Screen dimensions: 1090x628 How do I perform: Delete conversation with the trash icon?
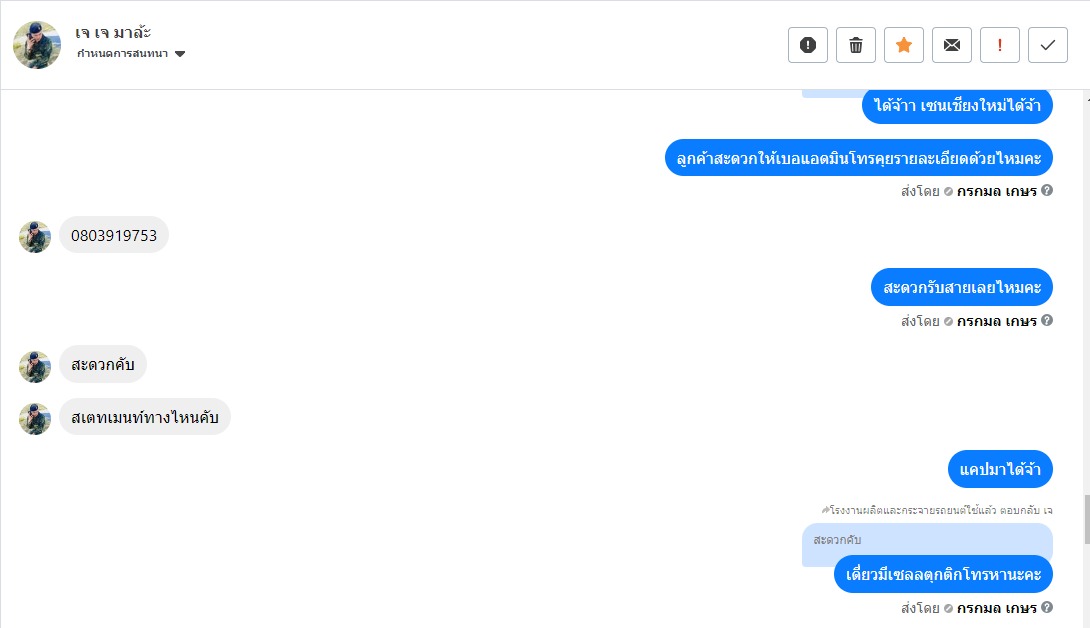tap(856, 45)
